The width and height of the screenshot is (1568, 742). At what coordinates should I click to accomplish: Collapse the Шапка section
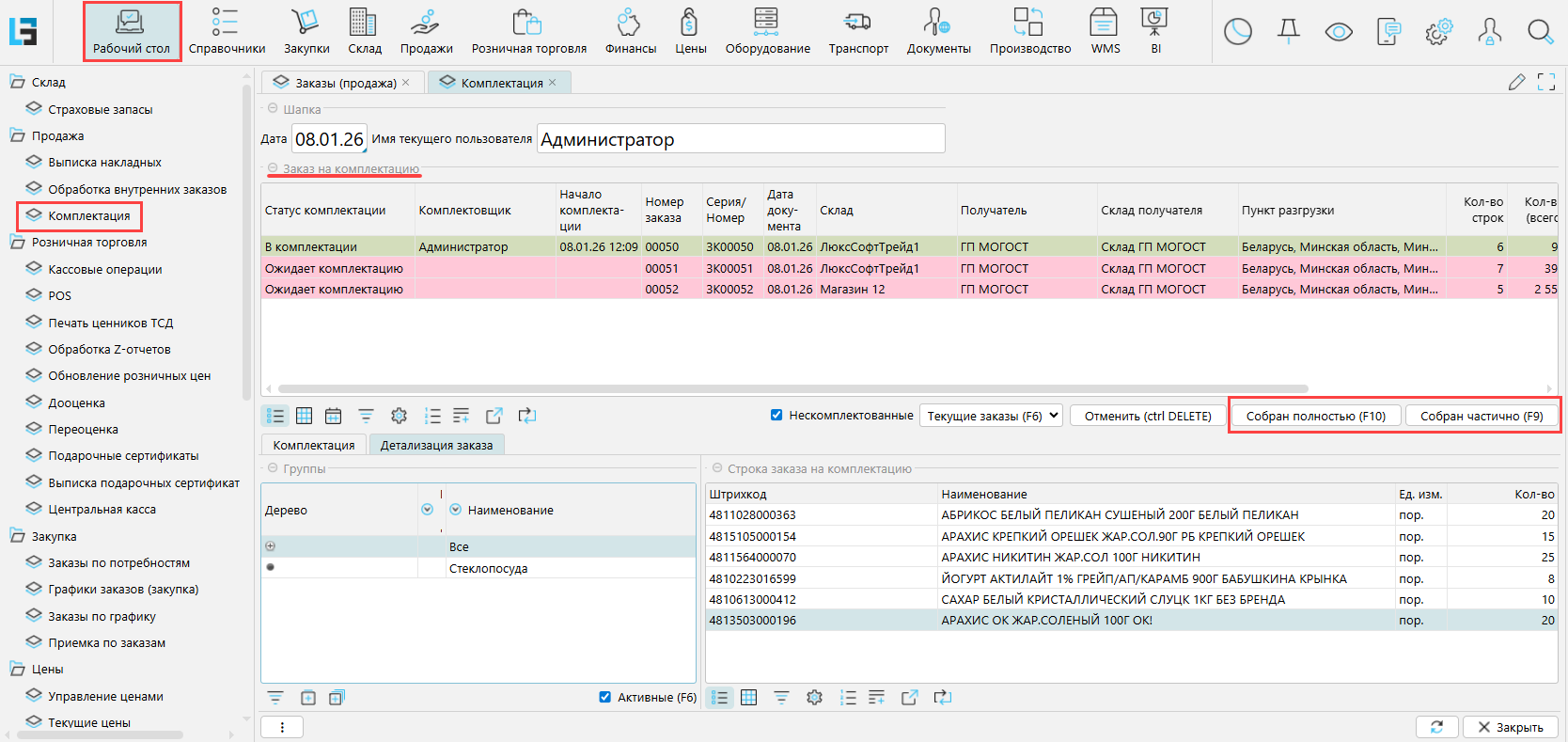pos(273,109)
